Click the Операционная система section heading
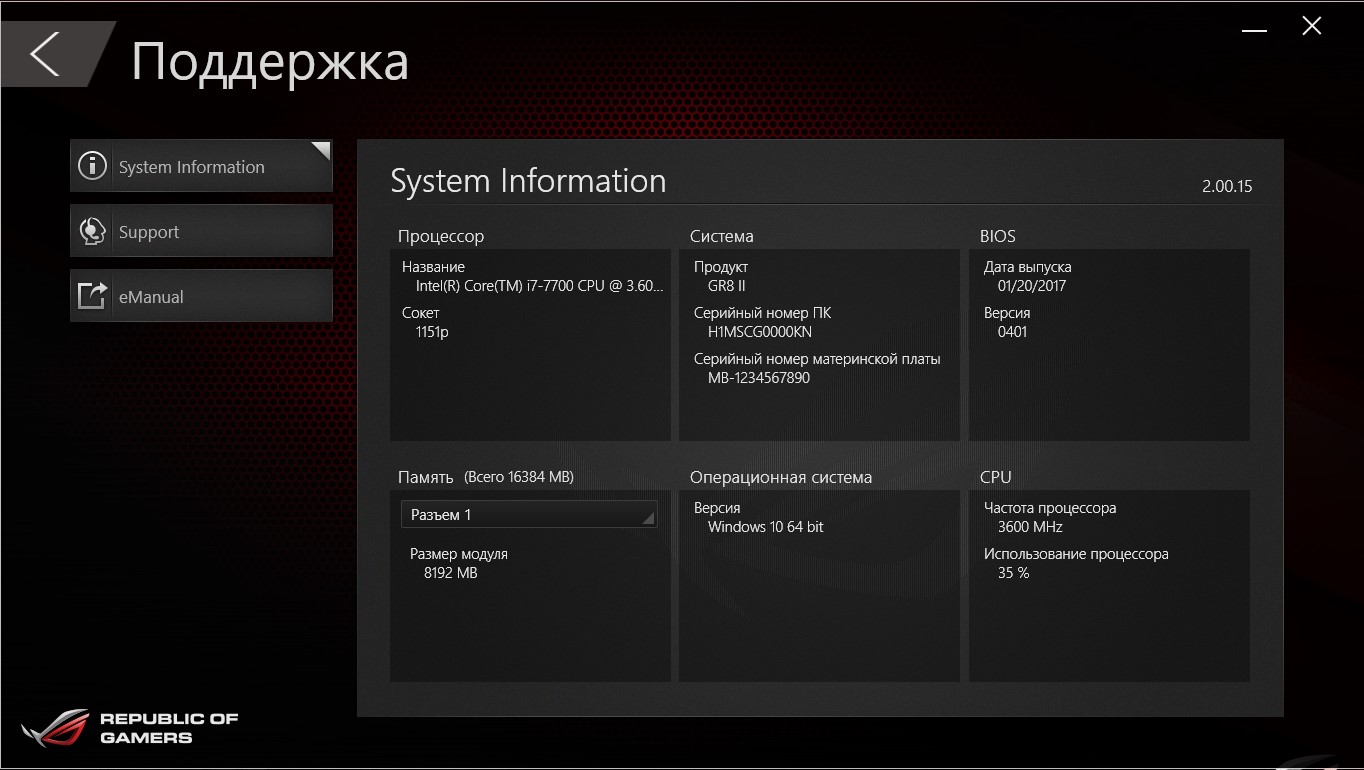 pos(781,478)
